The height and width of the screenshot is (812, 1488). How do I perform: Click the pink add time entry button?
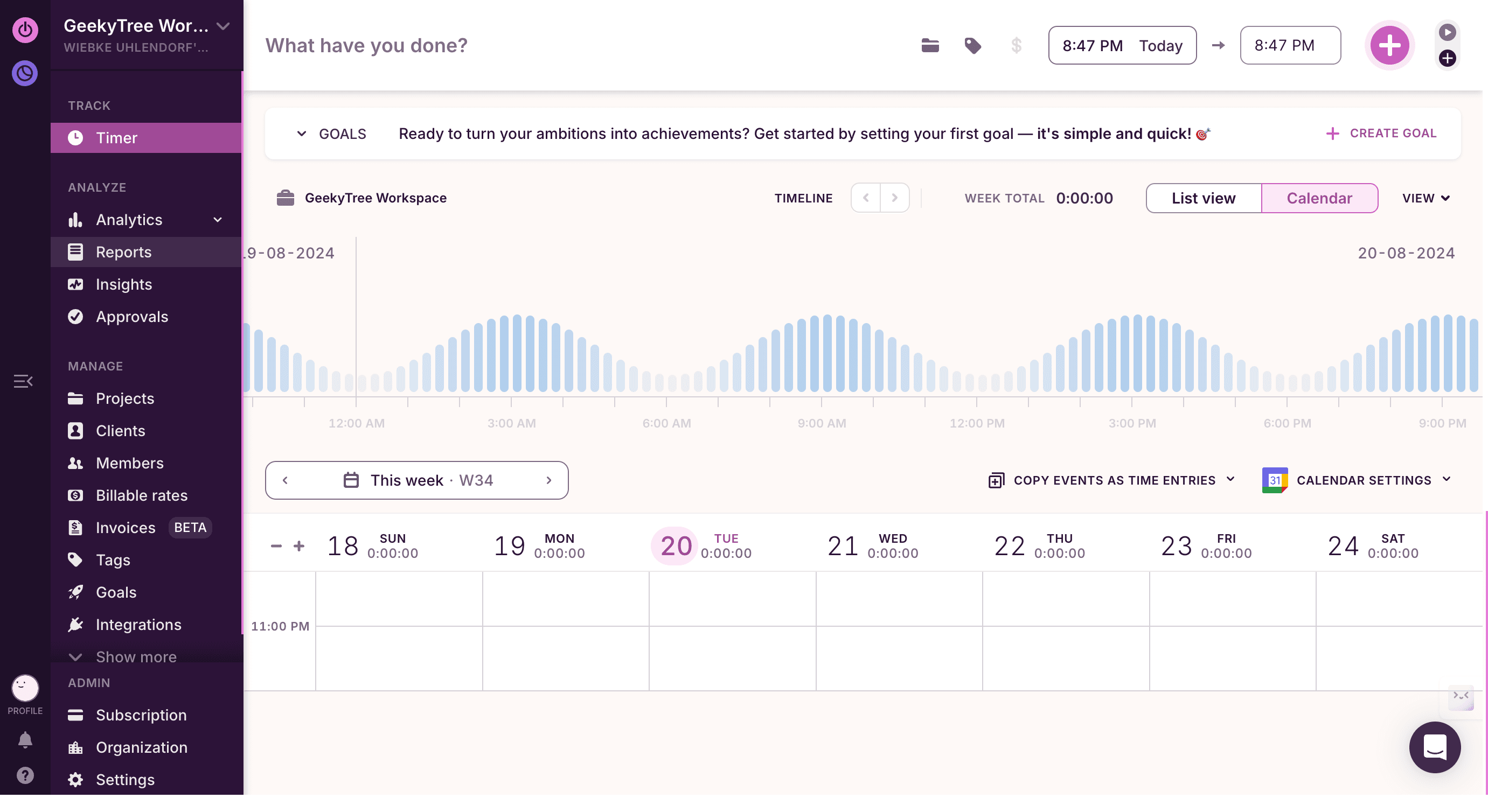tap(1389, 45)
